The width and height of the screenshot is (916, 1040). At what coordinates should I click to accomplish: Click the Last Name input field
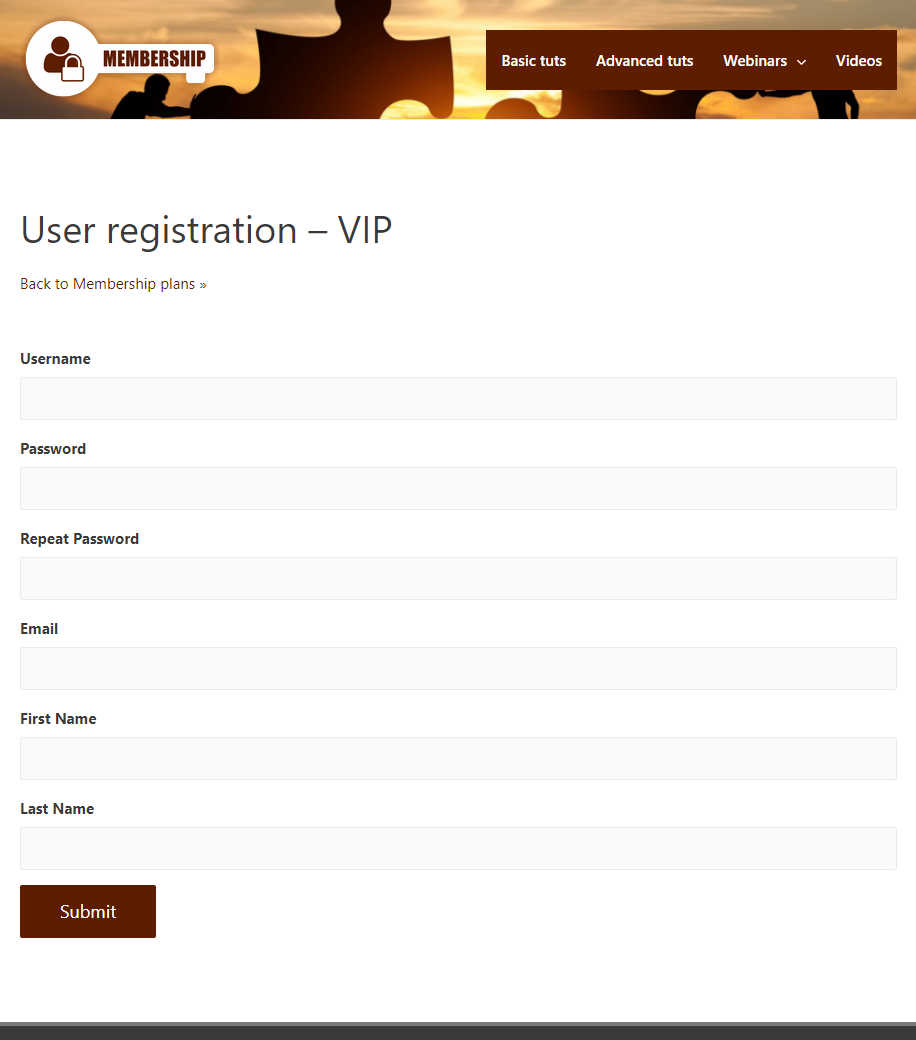click(x=458, y=848)
